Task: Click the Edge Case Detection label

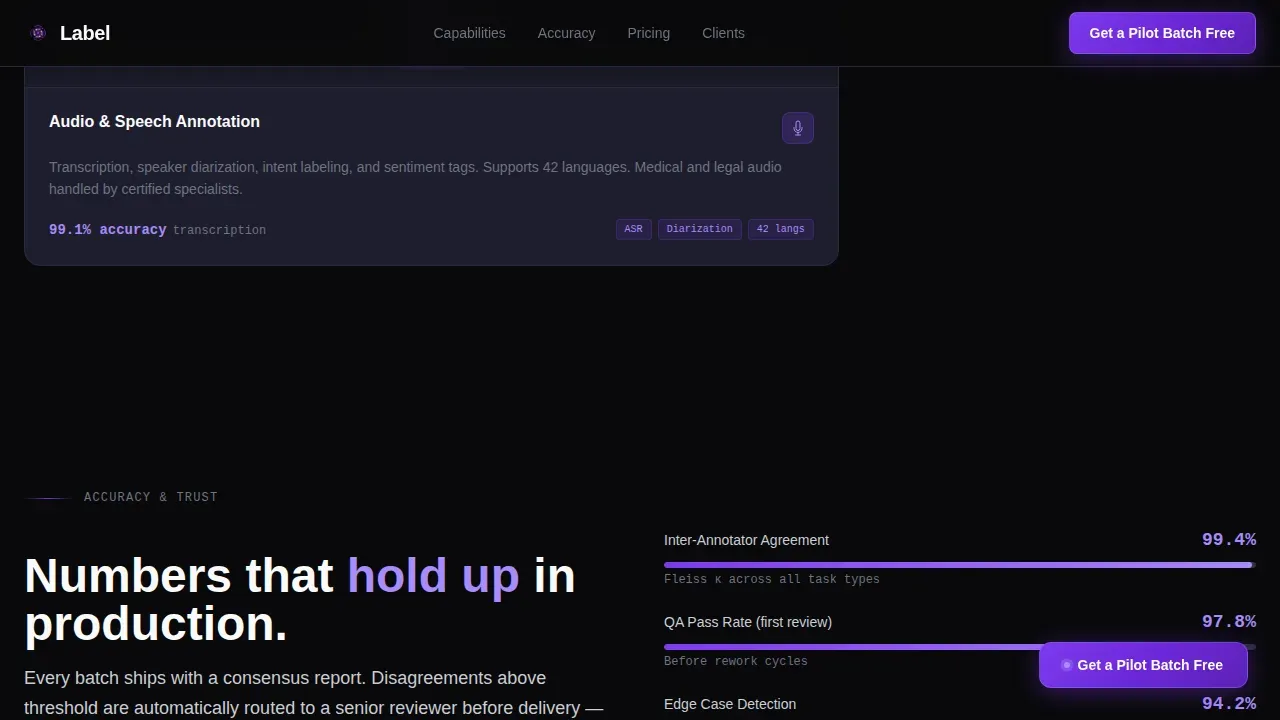Action: click(x=730, y=704)
